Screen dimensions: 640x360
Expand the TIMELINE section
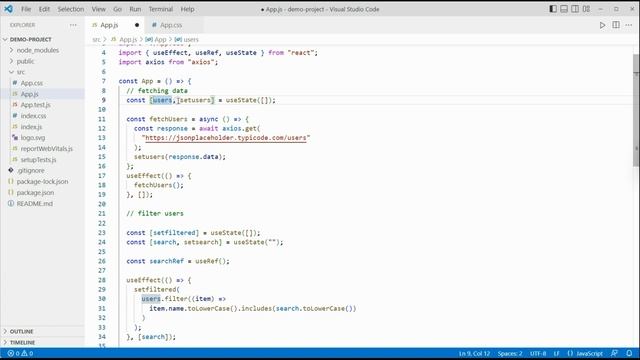click(22, 342)
